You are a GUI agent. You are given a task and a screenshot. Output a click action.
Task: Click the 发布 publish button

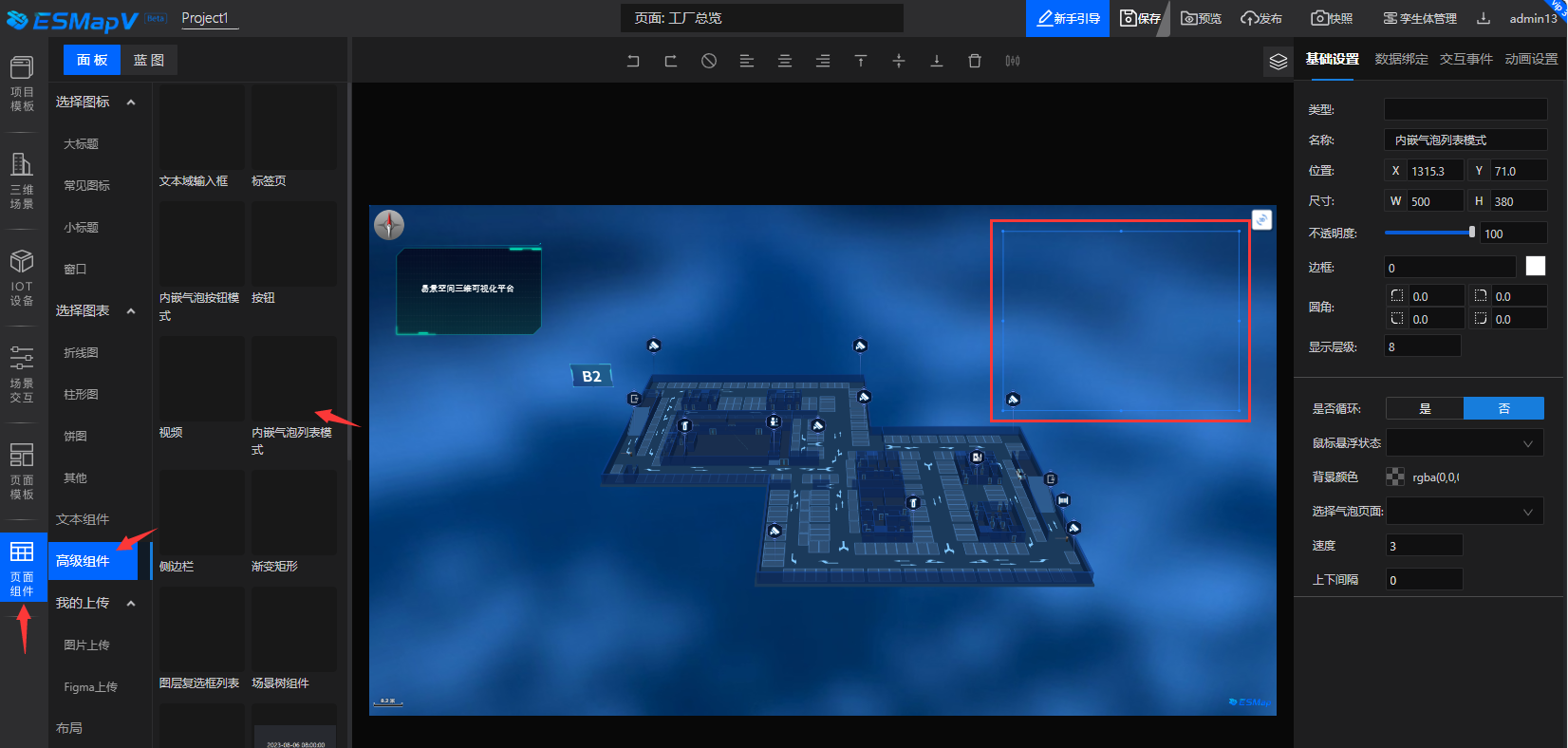[x=1261, y=18]
